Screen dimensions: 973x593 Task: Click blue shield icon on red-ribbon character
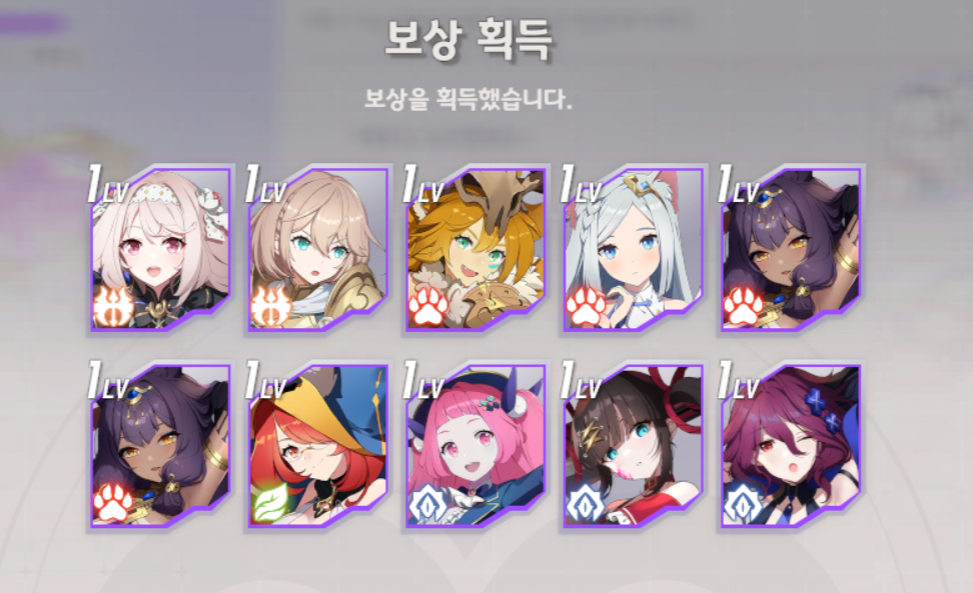[586, 504]
